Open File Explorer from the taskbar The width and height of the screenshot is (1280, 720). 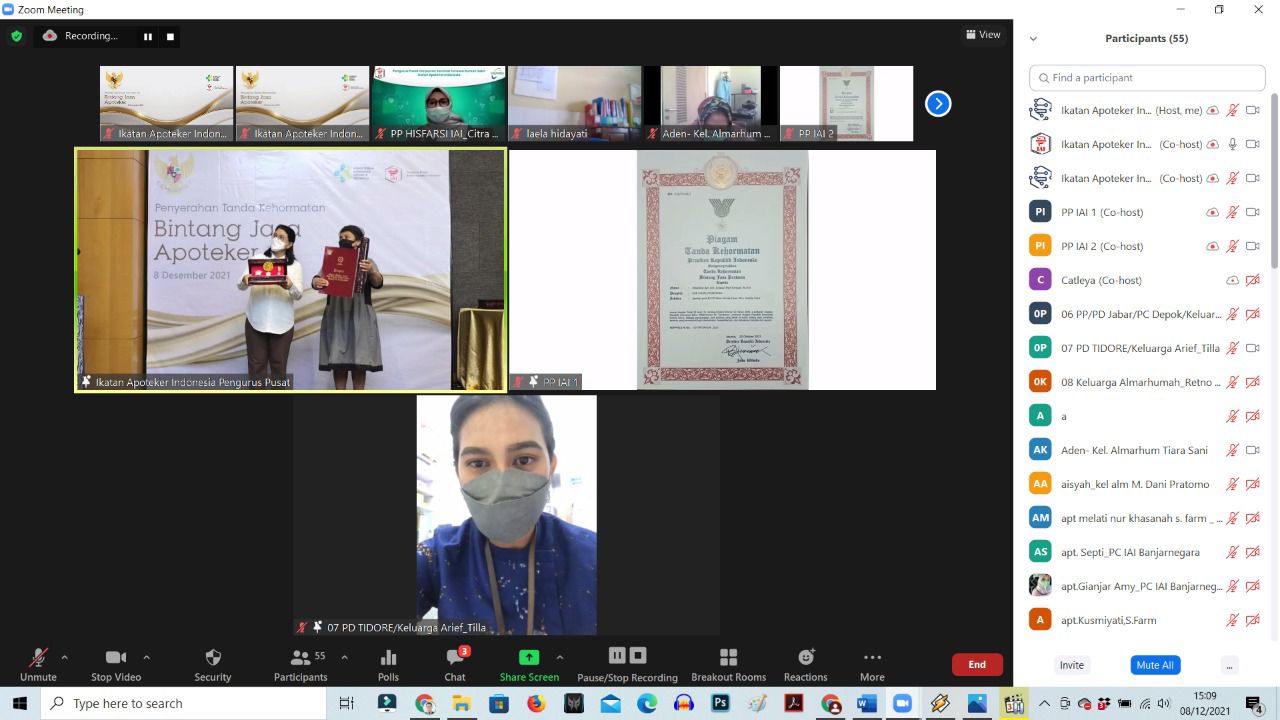click(x=461, y=704)
